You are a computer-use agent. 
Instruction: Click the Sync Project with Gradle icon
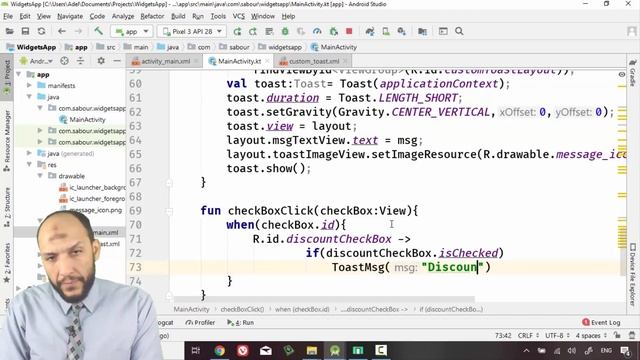tap(370, 31)
